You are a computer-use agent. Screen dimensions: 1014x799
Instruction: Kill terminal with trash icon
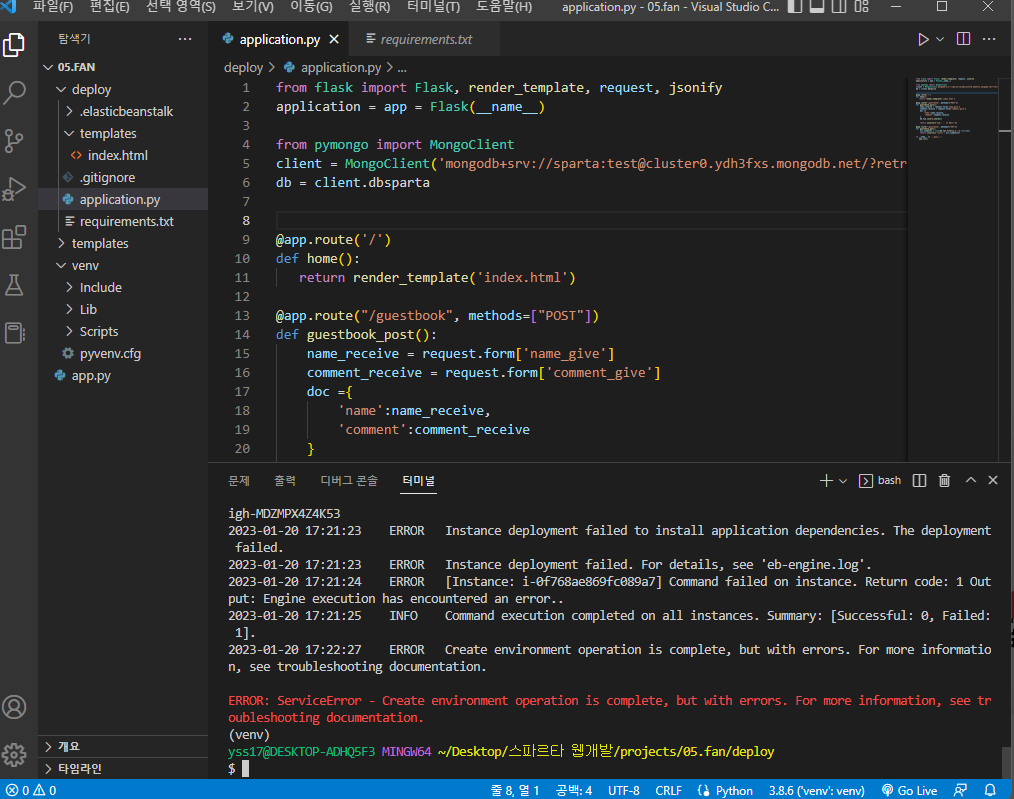pyautogui.click(x=944, y=480)
